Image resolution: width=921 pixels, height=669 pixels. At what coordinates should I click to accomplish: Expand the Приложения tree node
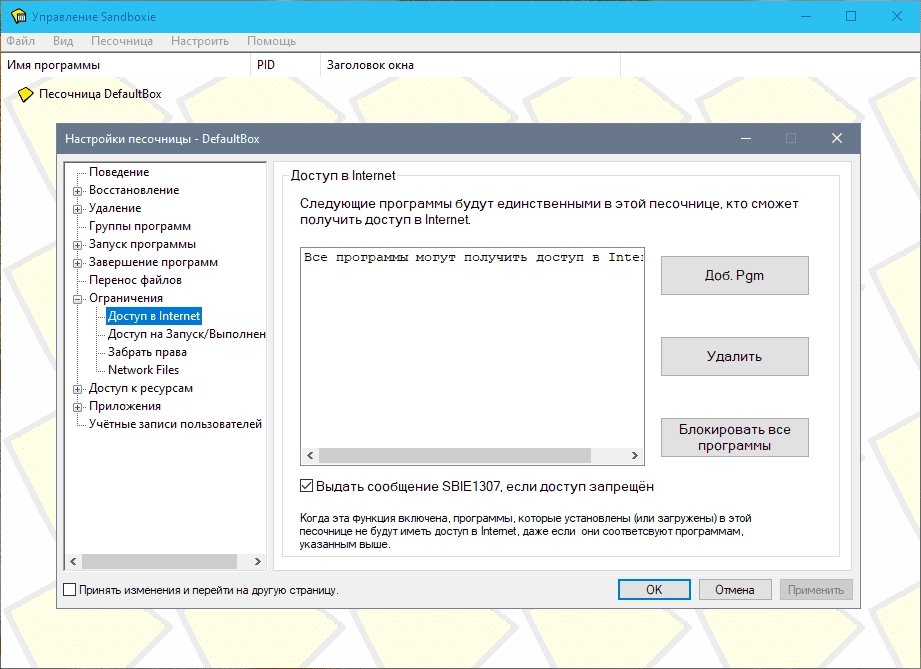pos(78,407)
